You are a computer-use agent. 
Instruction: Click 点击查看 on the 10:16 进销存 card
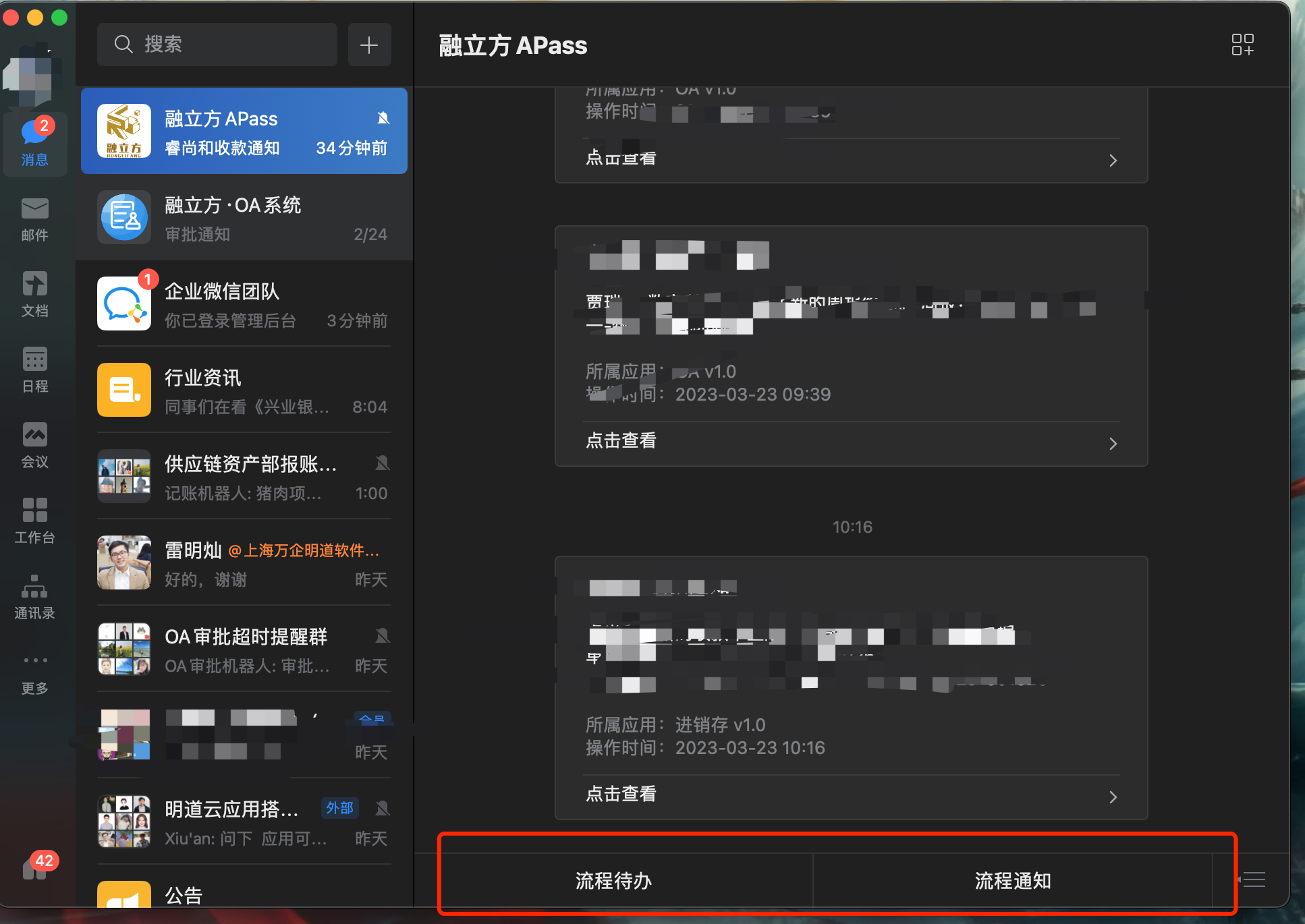pos(621,794)
